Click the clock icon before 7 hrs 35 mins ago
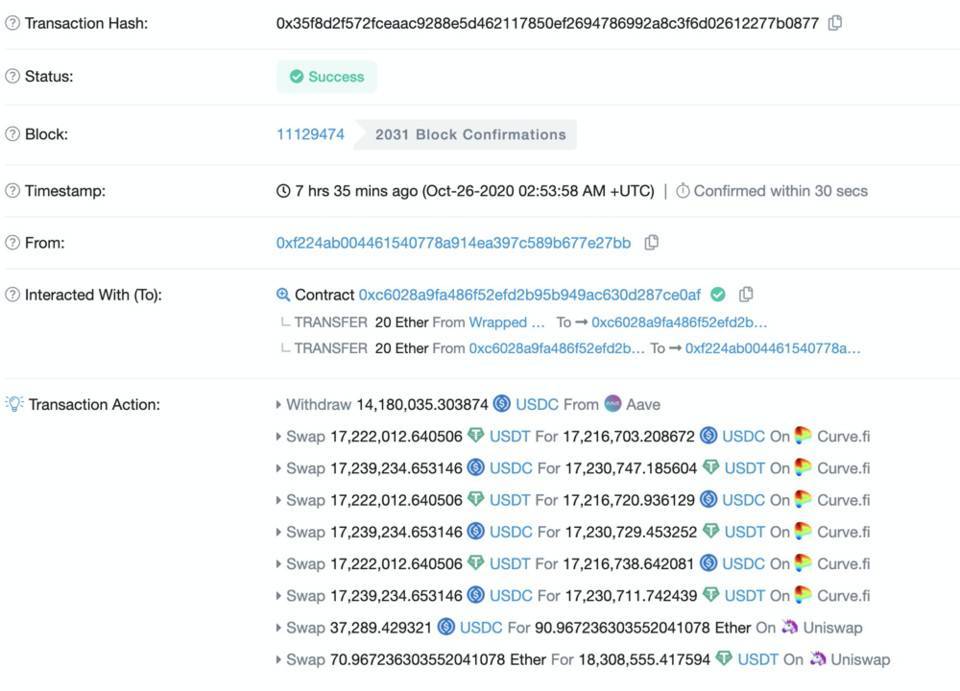Screen dimensions: 960x691 (283, 191)
